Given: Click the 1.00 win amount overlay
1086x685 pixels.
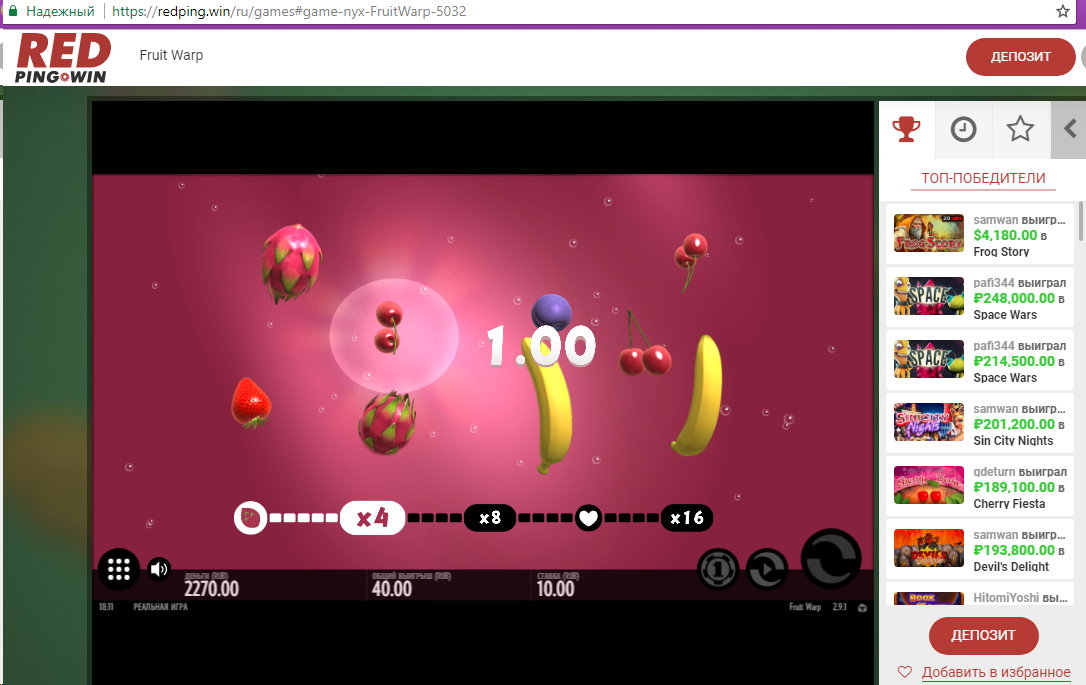Looking at the screenshot, I should (541, 346).
